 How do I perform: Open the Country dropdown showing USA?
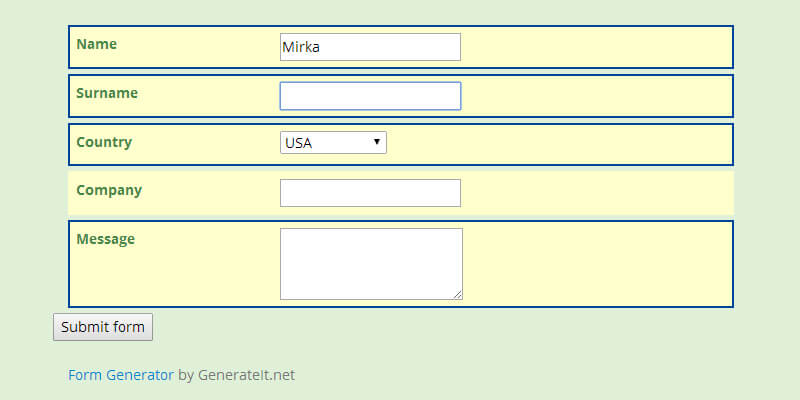(x=333, y=143)
